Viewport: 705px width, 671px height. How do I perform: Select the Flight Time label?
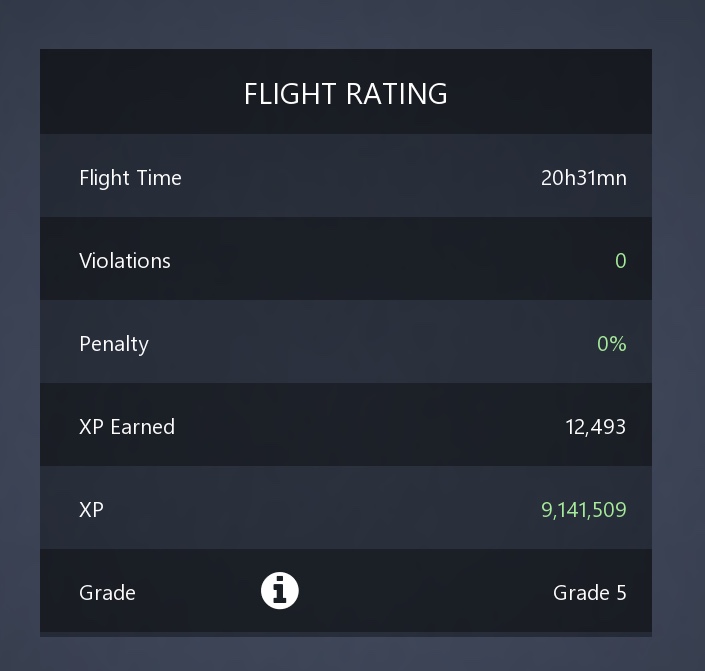tap(130, 178)
